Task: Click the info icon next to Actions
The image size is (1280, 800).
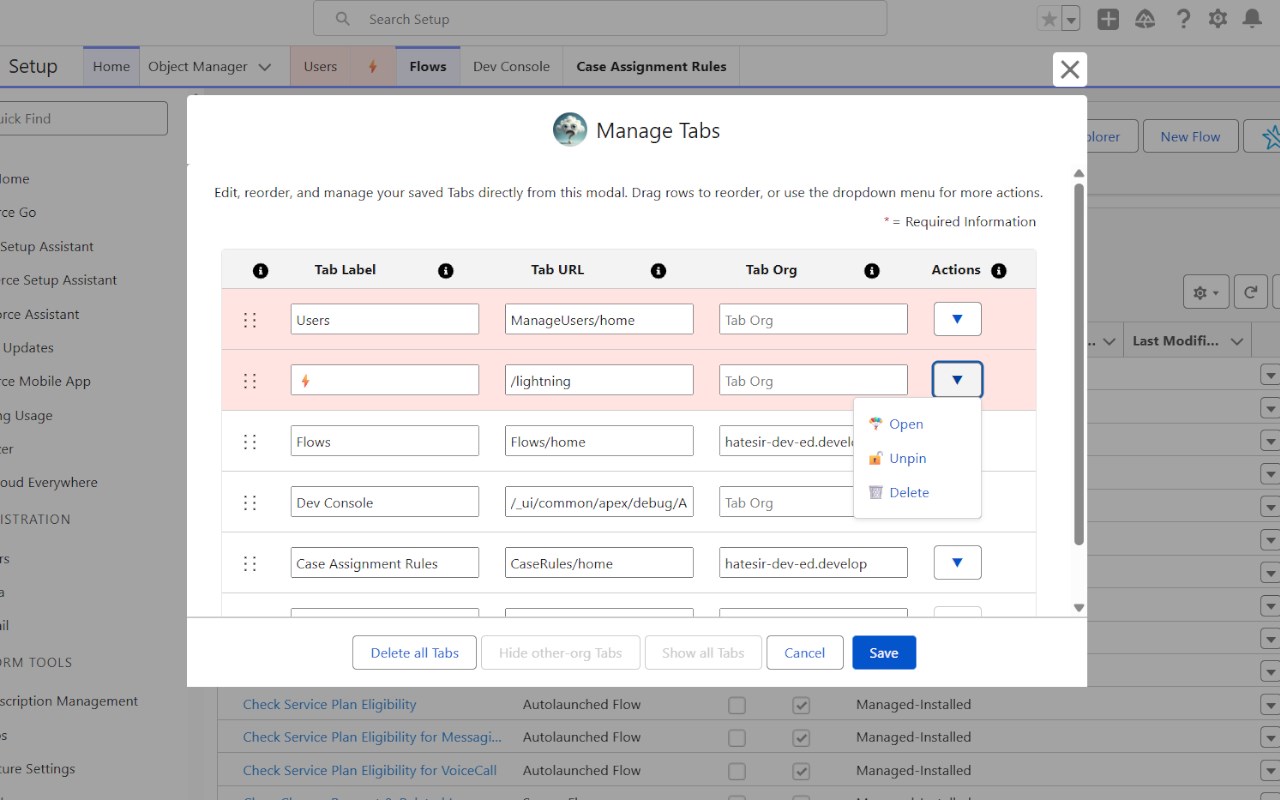Action: pos(998,270)
